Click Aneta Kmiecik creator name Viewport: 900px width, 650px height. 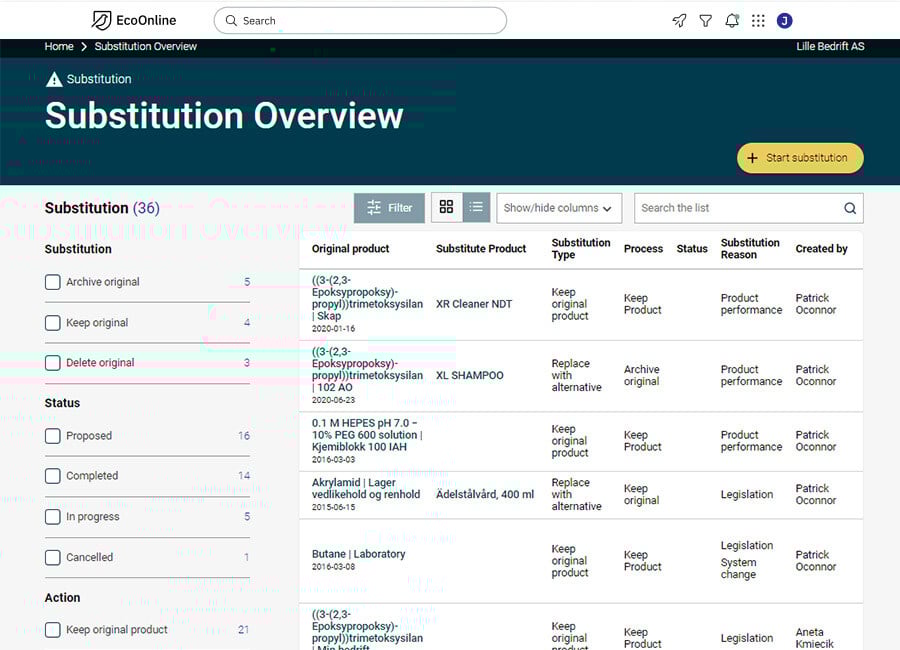[x=814, y=638]
